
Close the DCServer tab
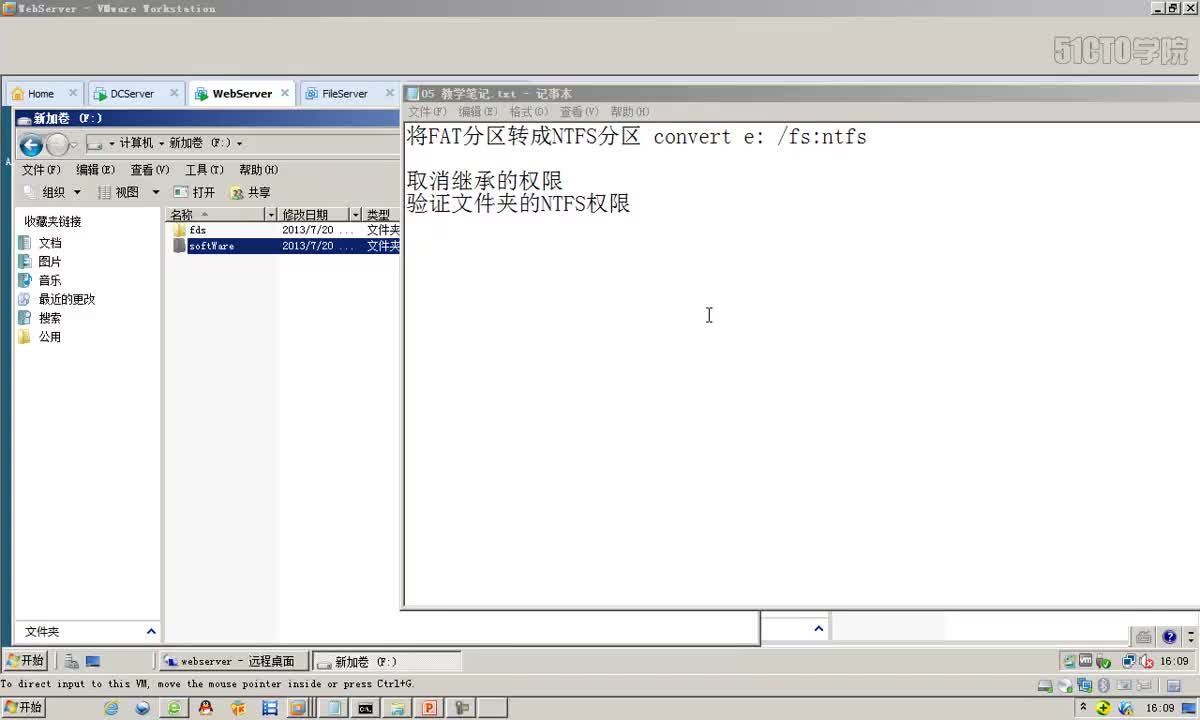click(x=173, y=93)
